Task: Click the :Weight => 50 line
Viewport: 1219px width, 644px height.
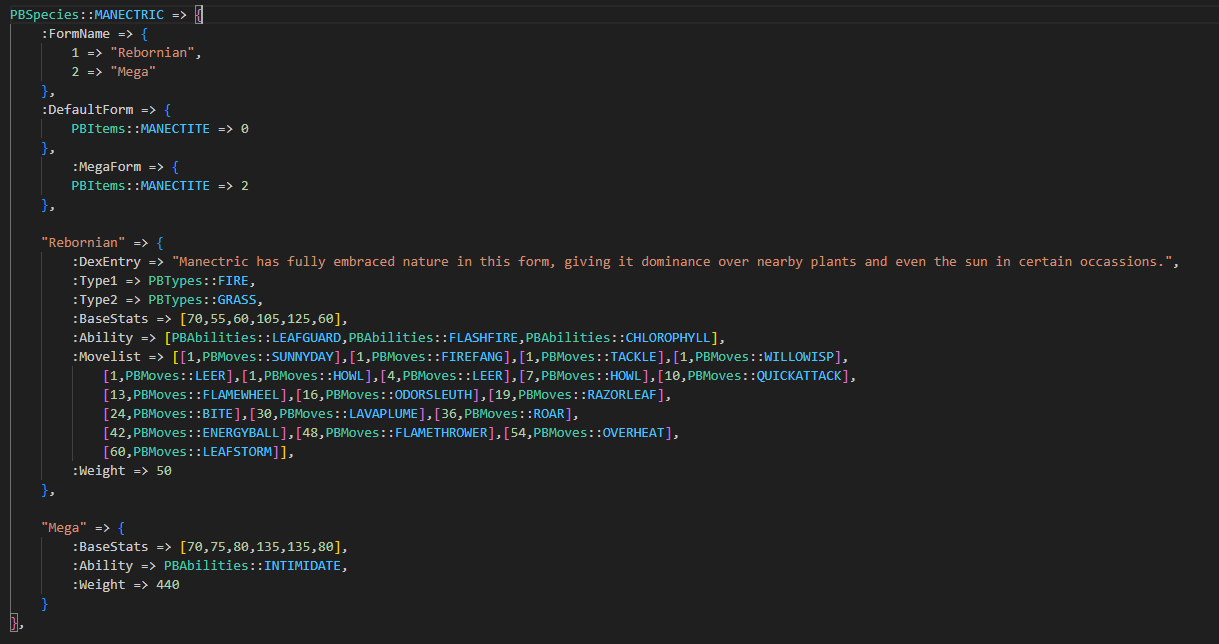Action: point(121,471)
